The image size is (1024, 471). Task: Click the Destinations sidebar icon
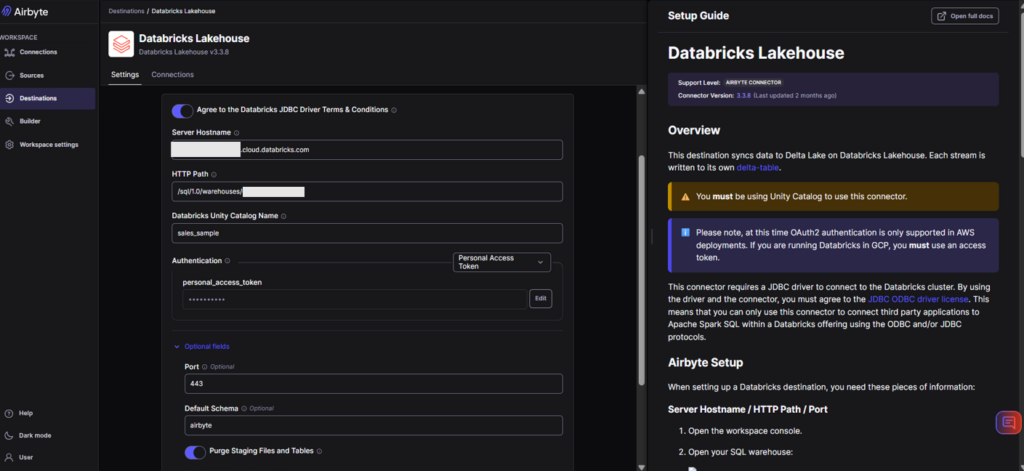click(9, 99)
